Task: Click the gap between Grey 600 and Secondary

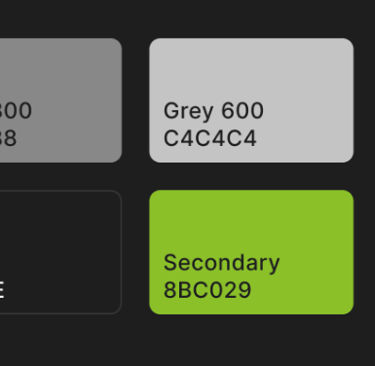Action: tap(251, 176)
